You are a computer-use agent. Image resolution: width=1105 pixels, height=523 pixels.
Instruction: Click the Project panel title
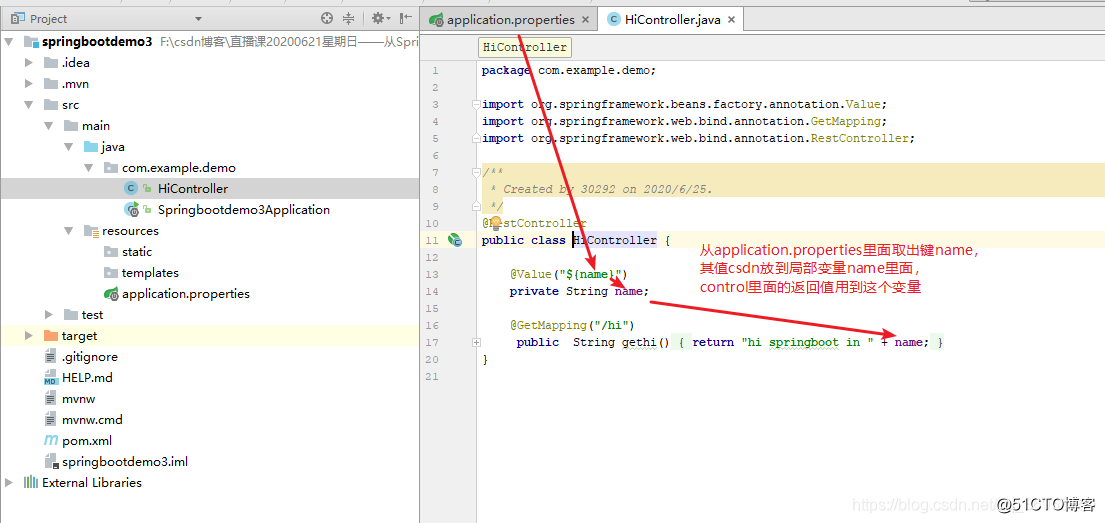tap(49, 19)
